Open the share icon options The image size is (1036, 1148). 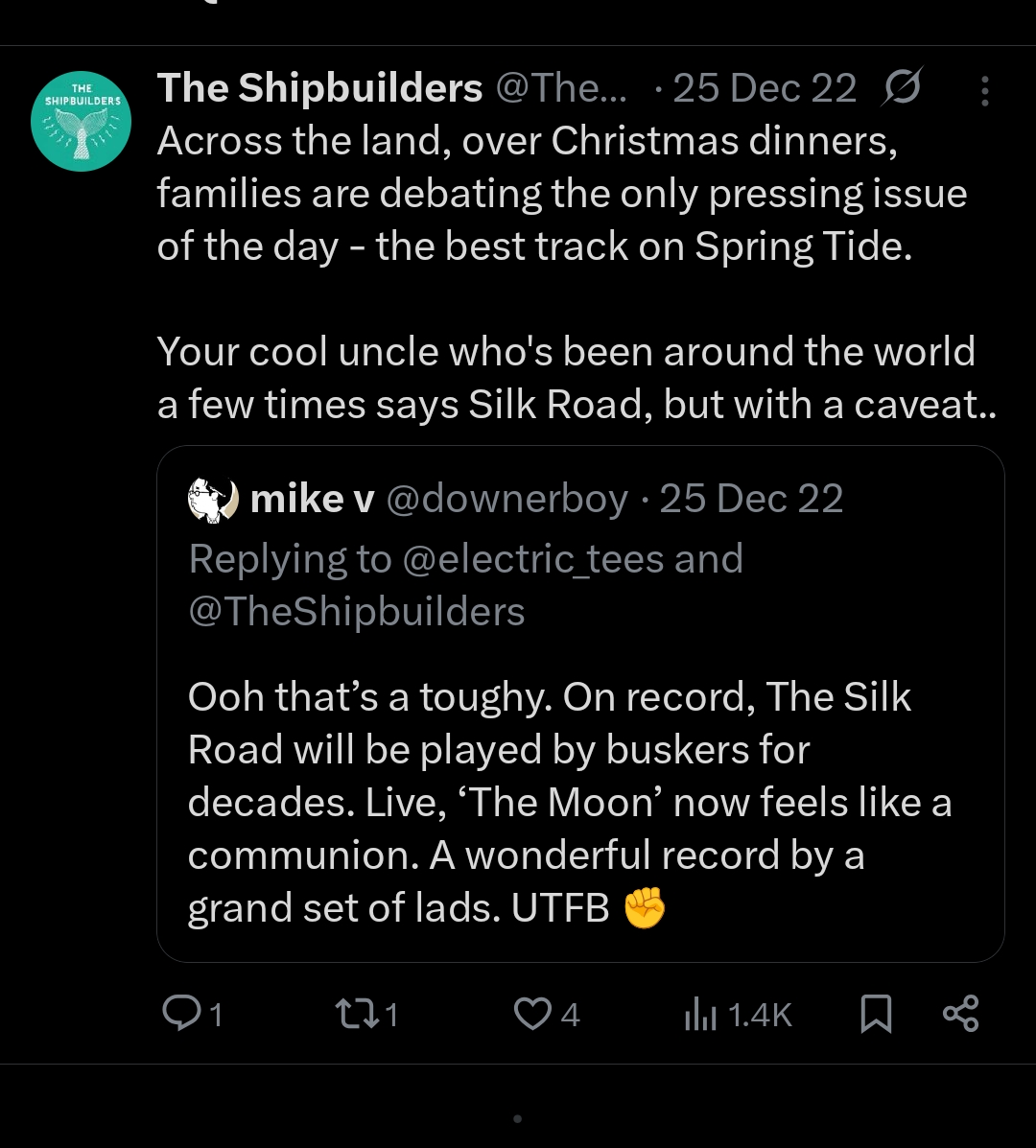pyautogui.click(x=960, y=1013)
